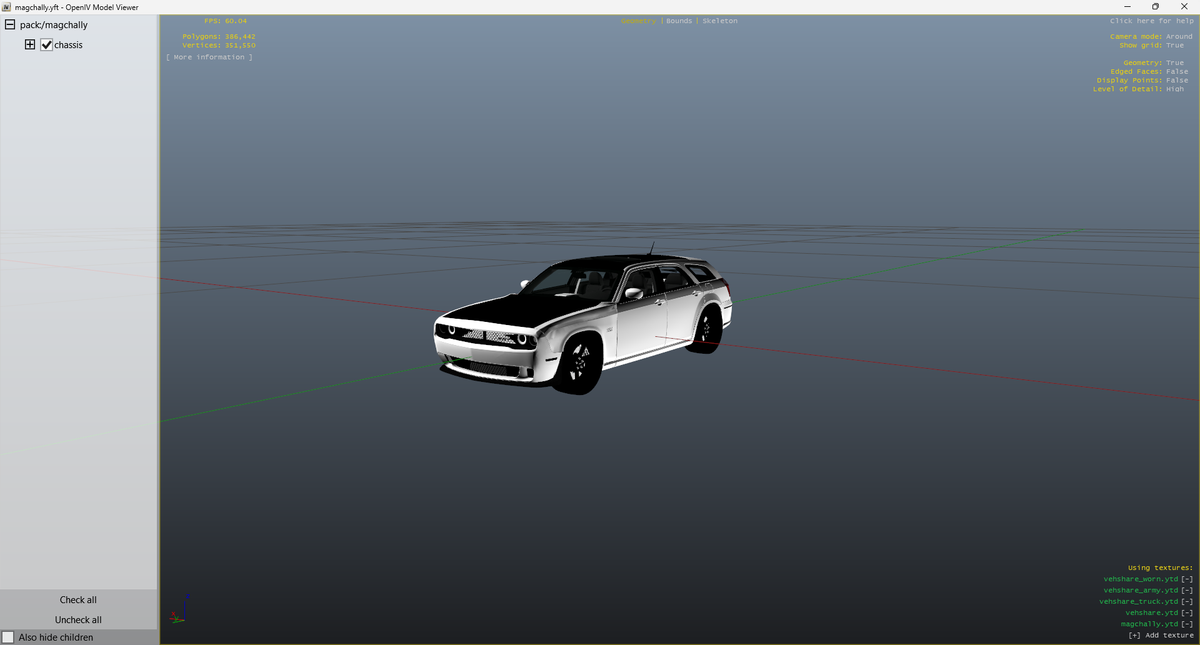Remove vehshare_worn.ytd via its [-] icon
Viewport: 1200px width, 645px height.
1187,579
